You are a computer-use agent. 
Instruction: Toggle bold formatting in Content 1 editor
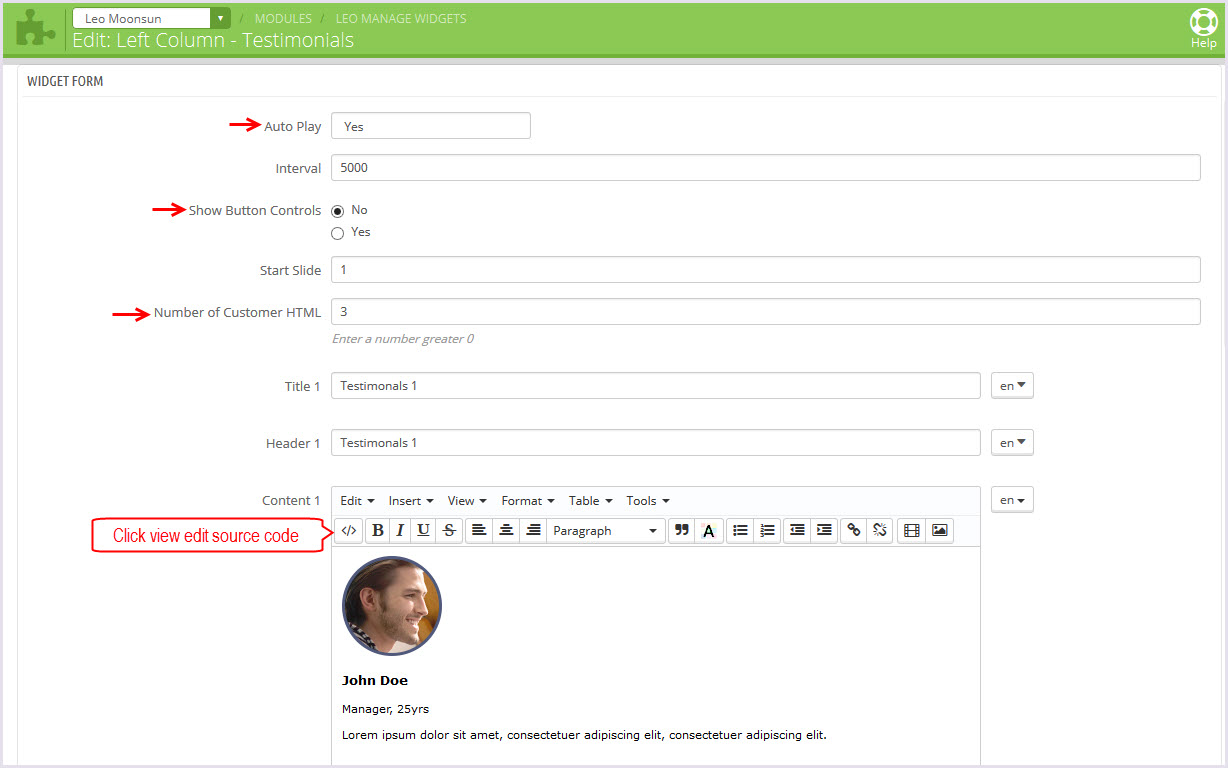coord(377,531)
